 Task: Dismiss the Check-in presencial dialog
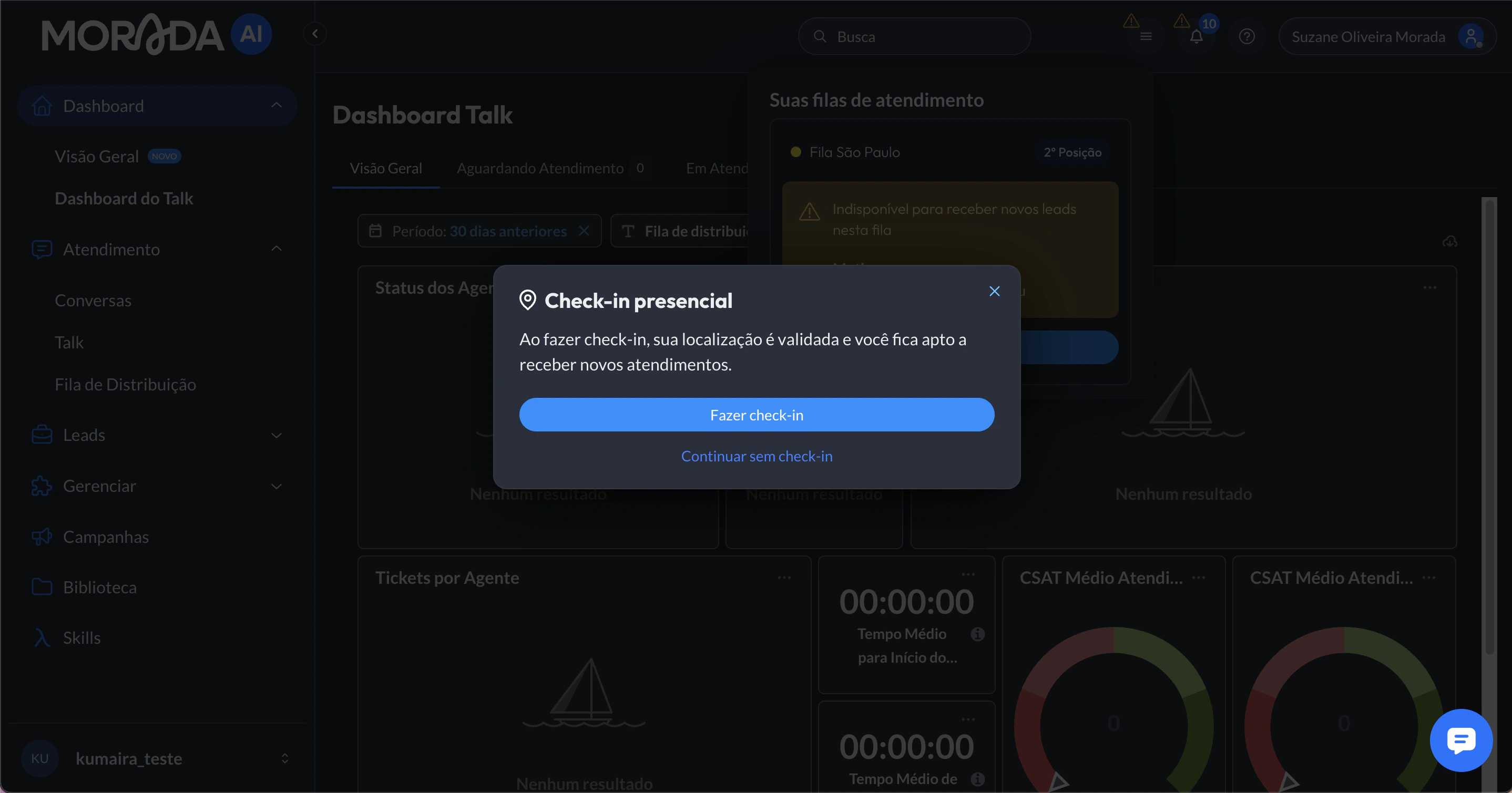click(994, 291)
